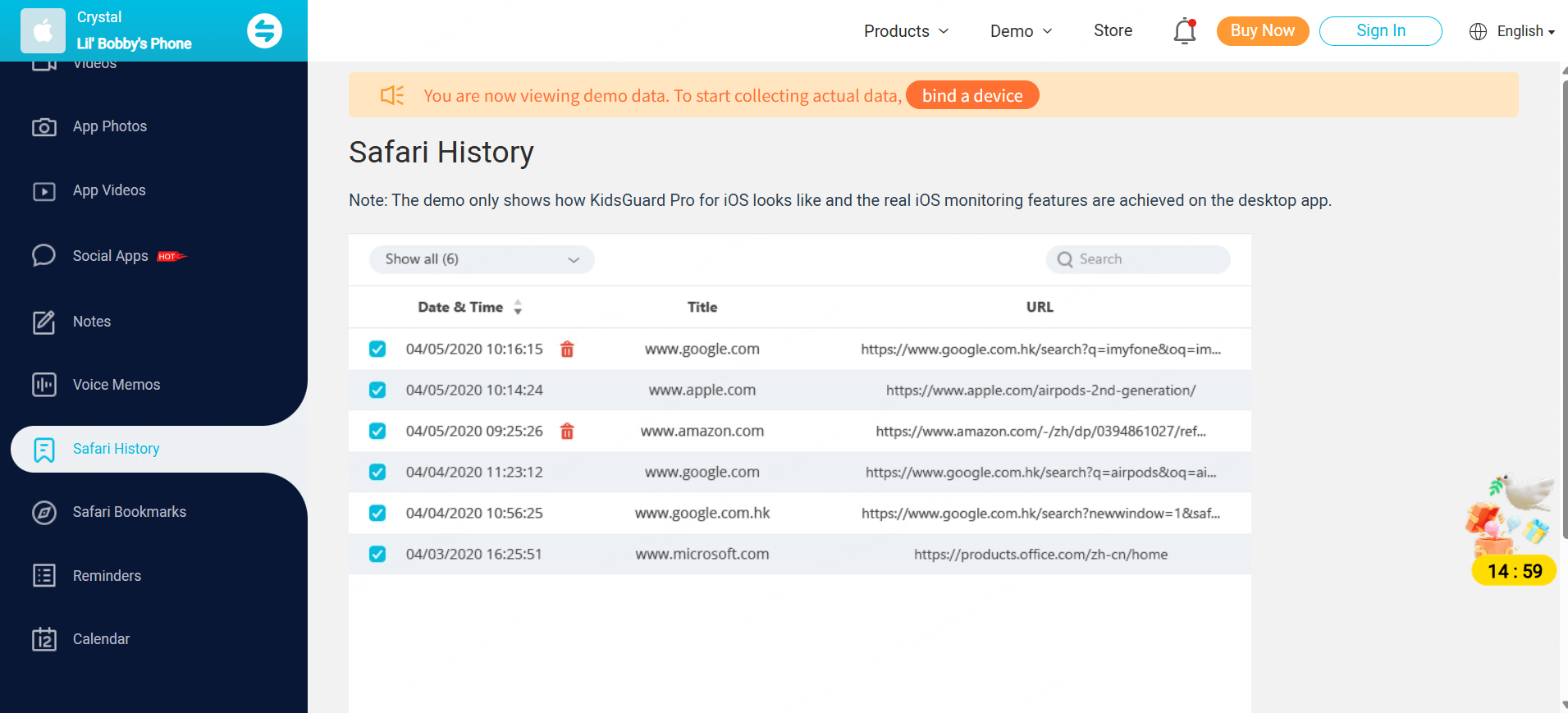The width and height of the screenshot is (1568, 713).
Task: Click the Calendar icon in sidebar
Action: [44, 639]
